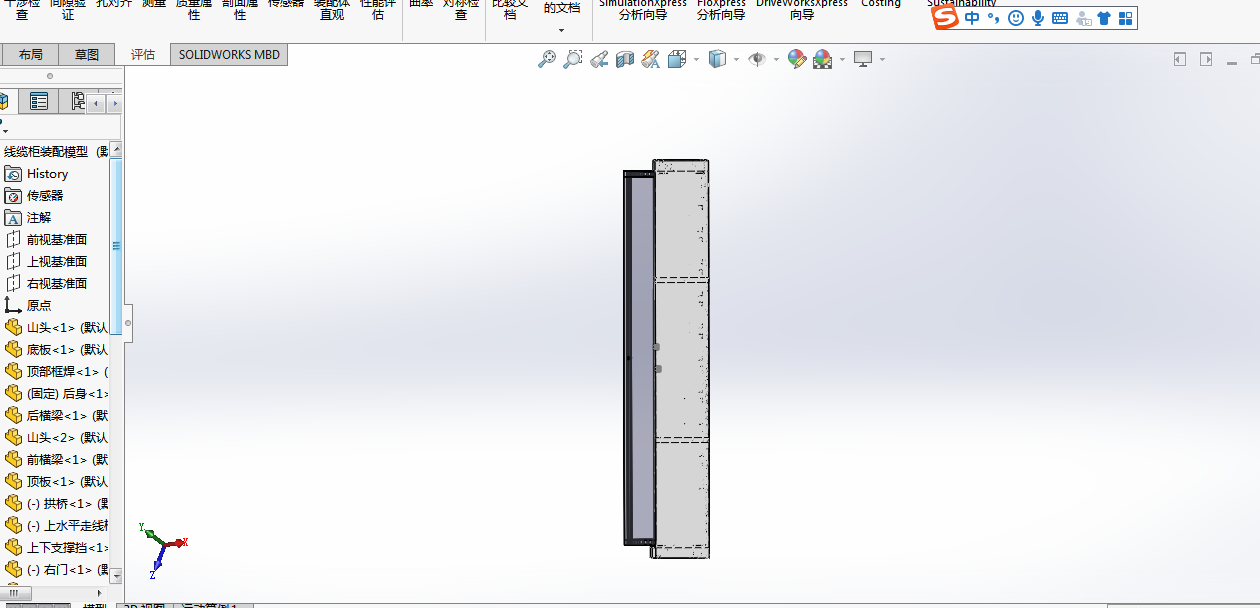Open the Hide/Show Items dropdown arrow
The height and width of the screenshot is (608, 1260).
[x=776, y=60]
